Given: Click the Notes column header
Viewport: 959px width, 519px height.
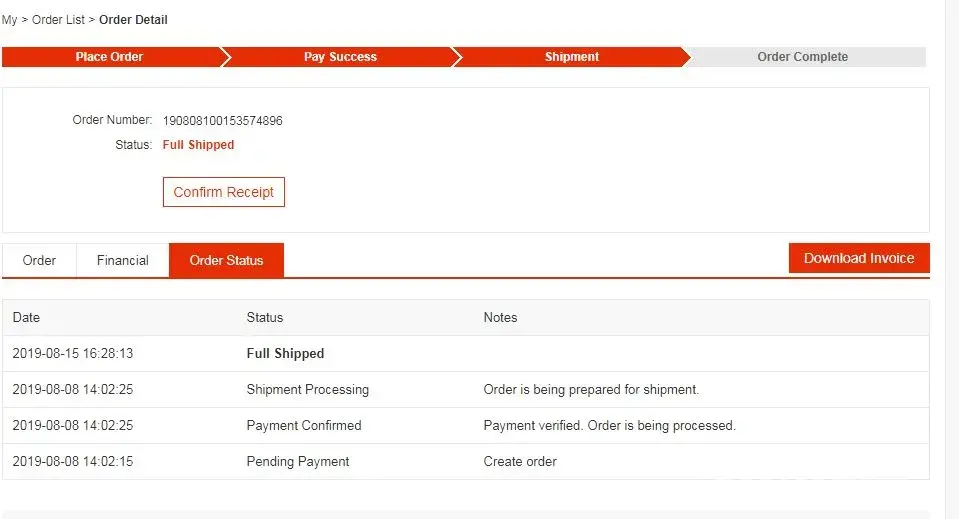Looking at the screenshot, I should click(500, 317).
